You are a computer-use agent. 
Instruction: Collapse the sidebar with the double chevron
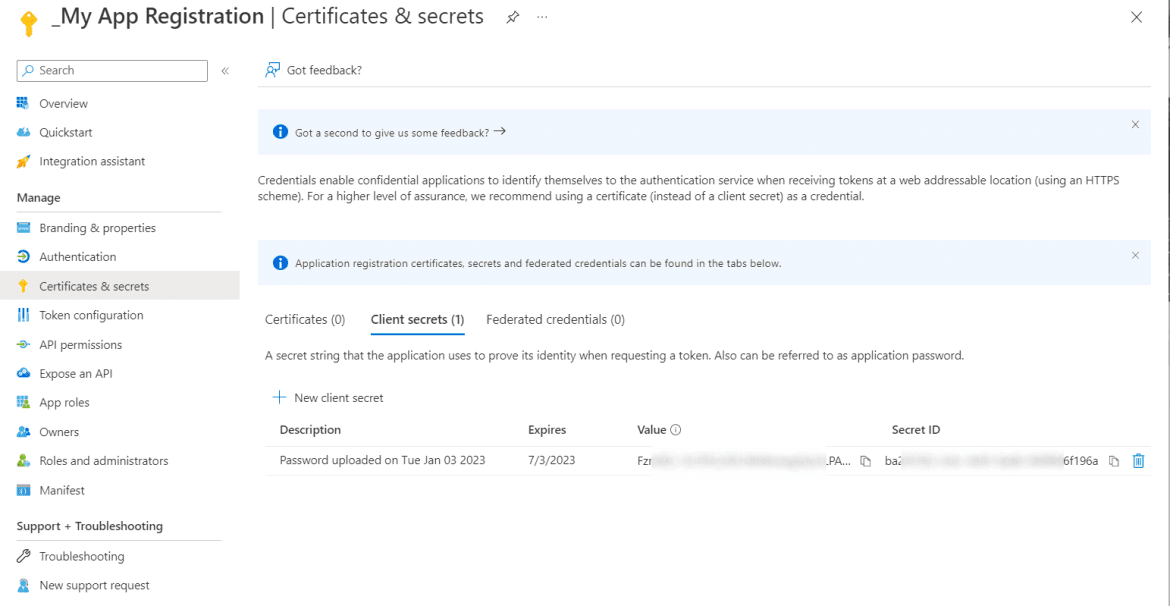[x=225, y=71]
